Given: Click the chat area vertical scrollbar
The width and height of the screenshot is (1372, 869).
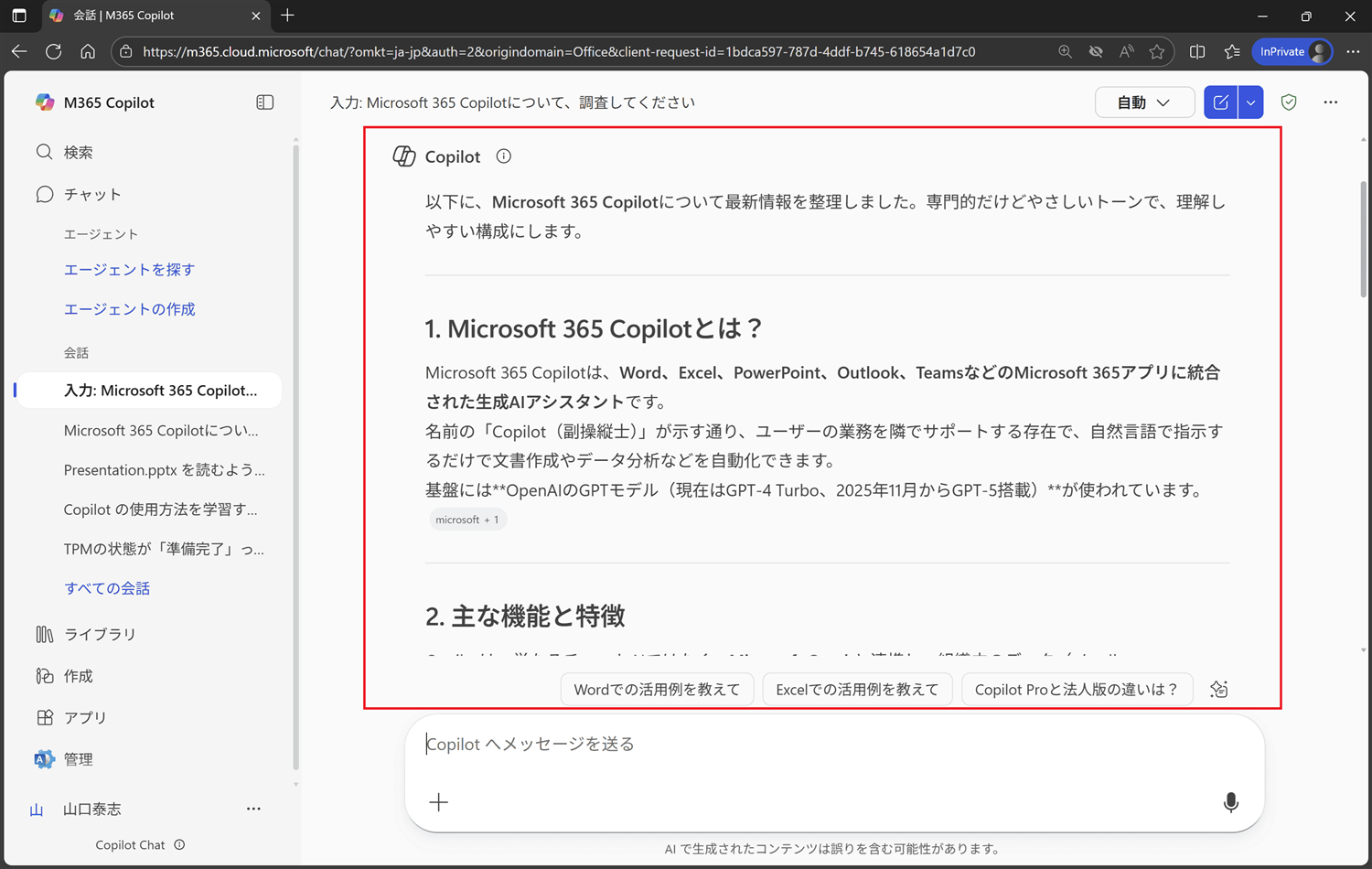Looking at the screenshot, I should tap(1363, 238).
